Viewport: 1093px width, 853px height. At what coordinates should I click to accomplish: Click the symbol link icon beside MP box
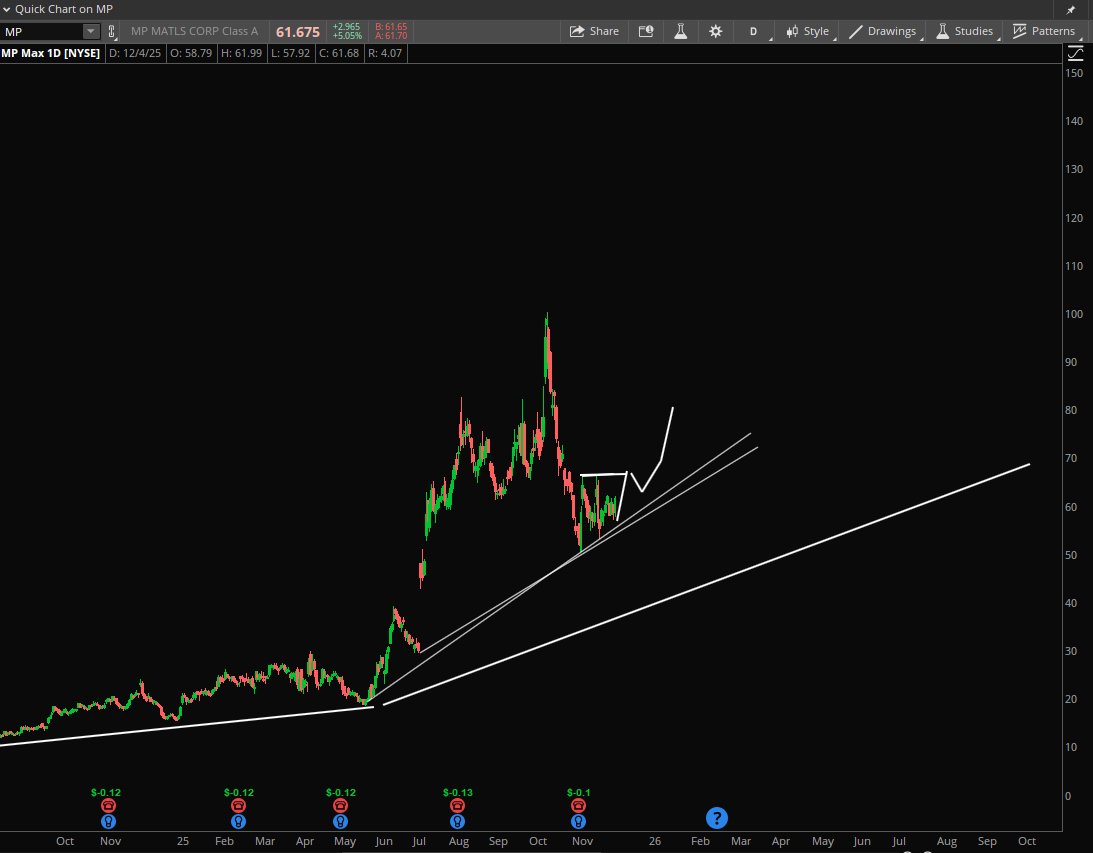[112, 31]
